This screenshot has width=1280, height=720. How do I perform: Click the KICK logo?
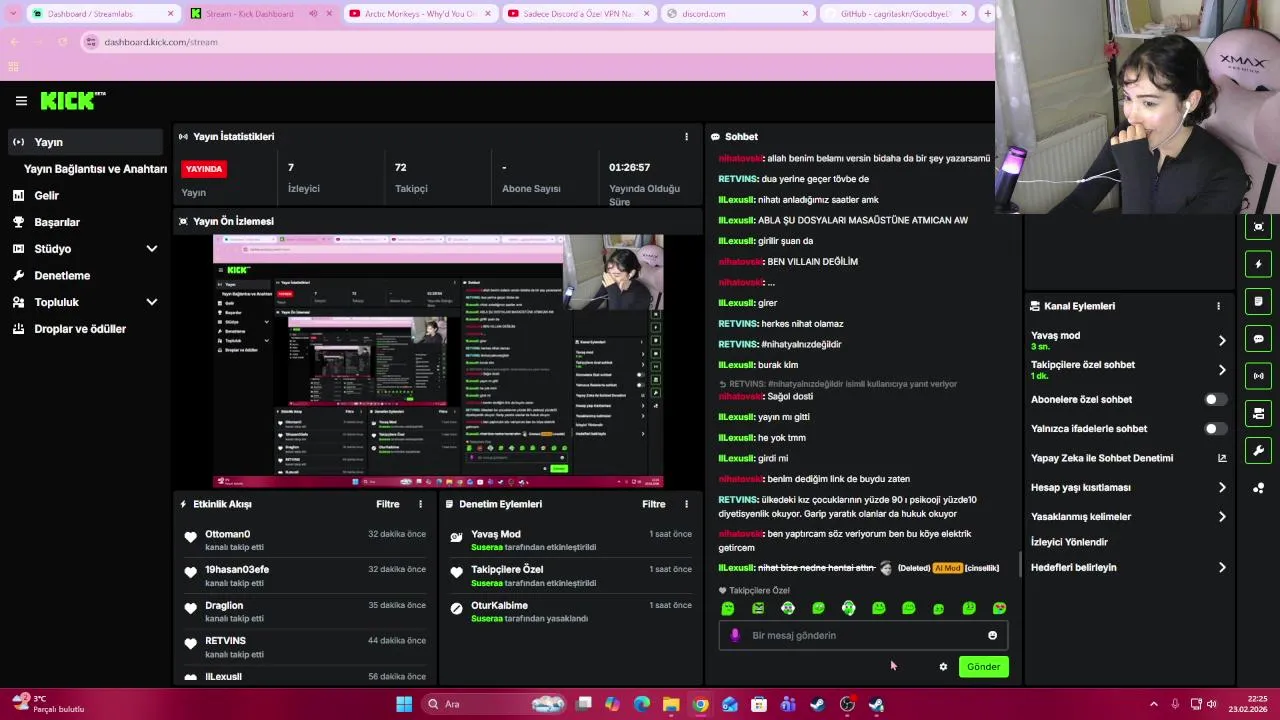coord(72,101)
